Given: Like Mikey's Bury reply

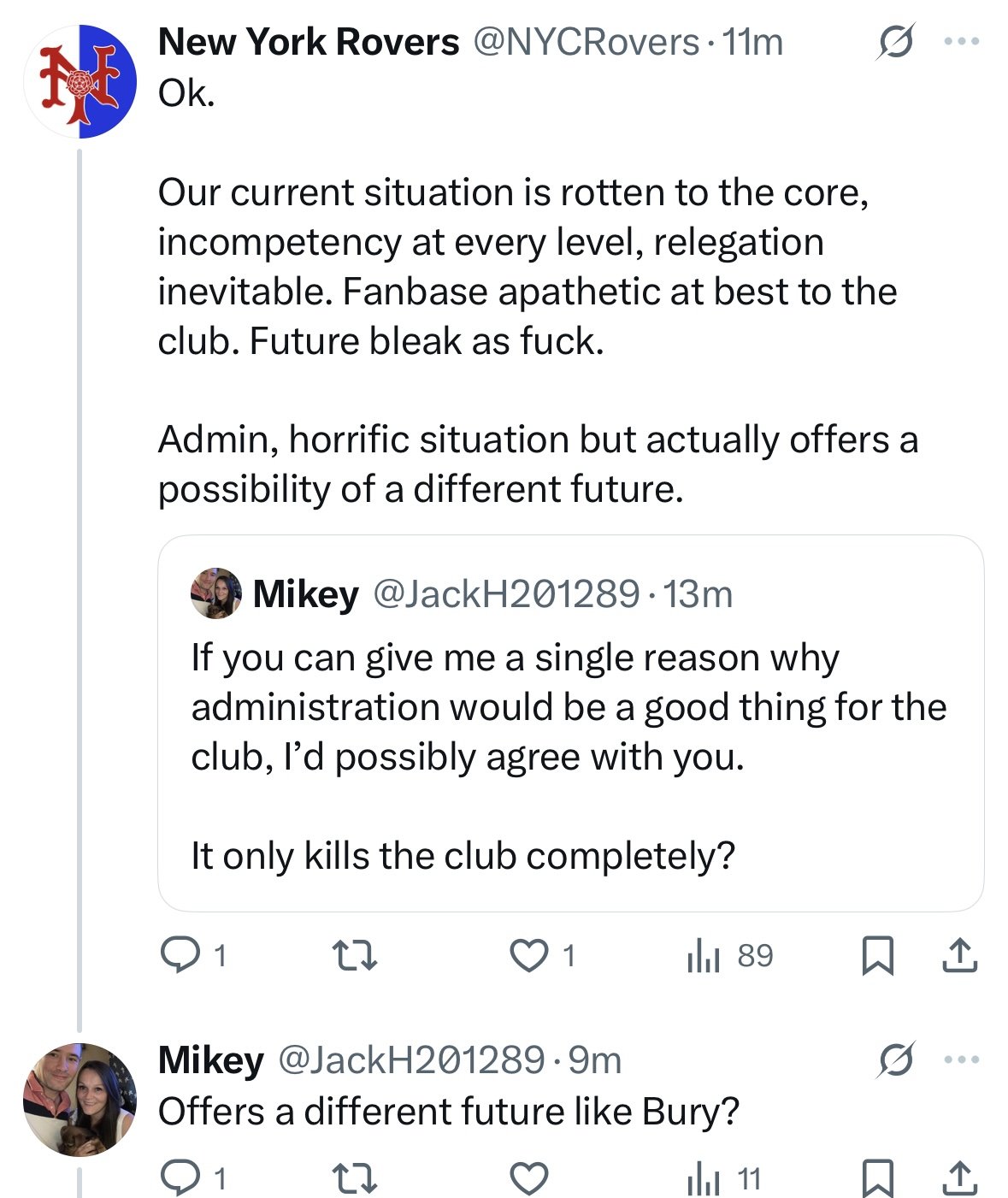Looking at the screenshot, I should click(529, 1179).
